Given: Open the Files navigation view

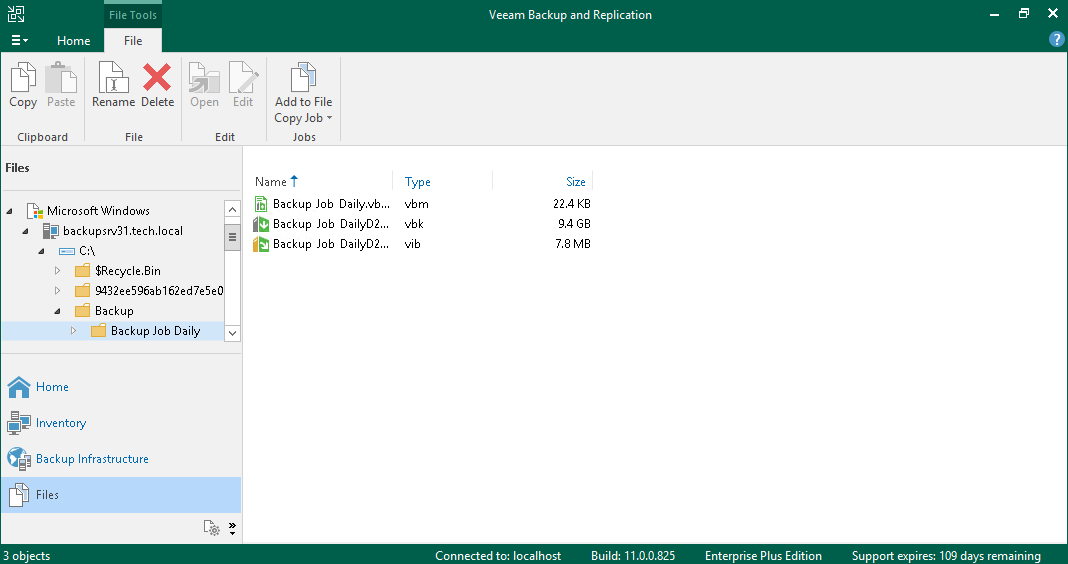Looking at the screenshot, I should pyautogui.click(x=121, y=495).
